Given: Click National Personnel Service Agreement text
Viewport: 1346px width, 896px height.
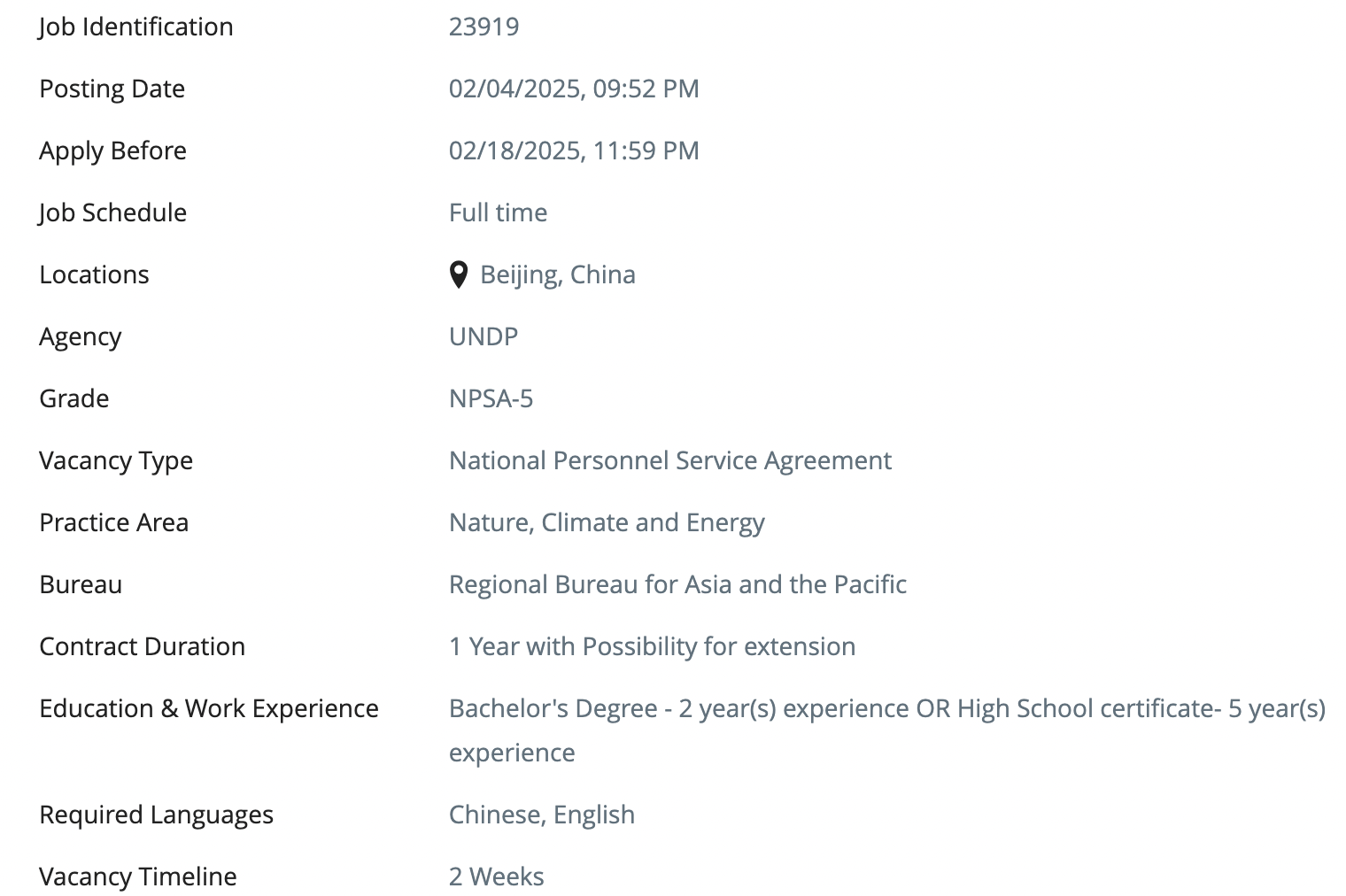Looking at the screenshot, I should (x=670, y=460).
